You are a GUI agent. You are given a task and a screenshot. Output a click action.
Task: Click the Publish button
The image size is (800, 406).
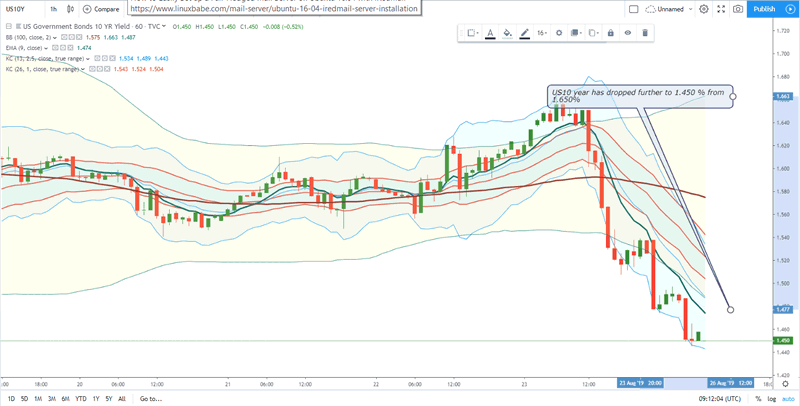click(x=764, y=9)
